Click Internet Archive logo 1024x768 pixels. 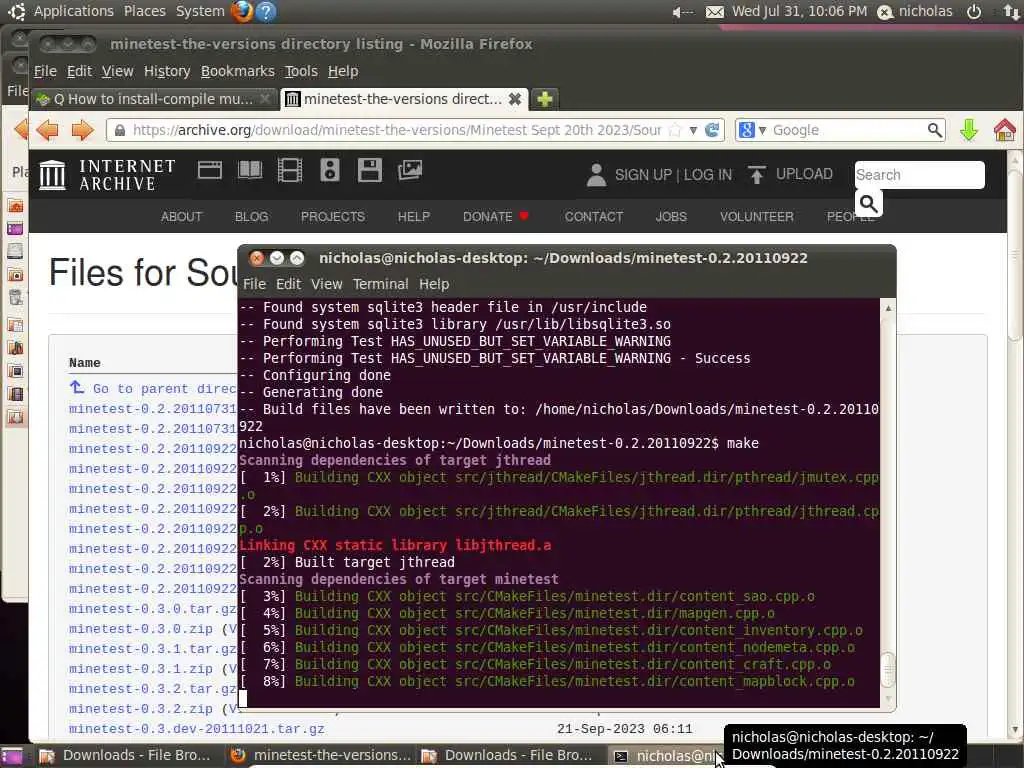pos(107,175)
